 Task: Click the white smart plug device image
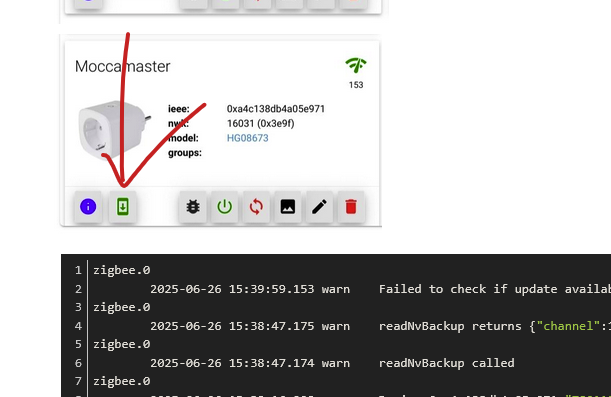[114, 130]
